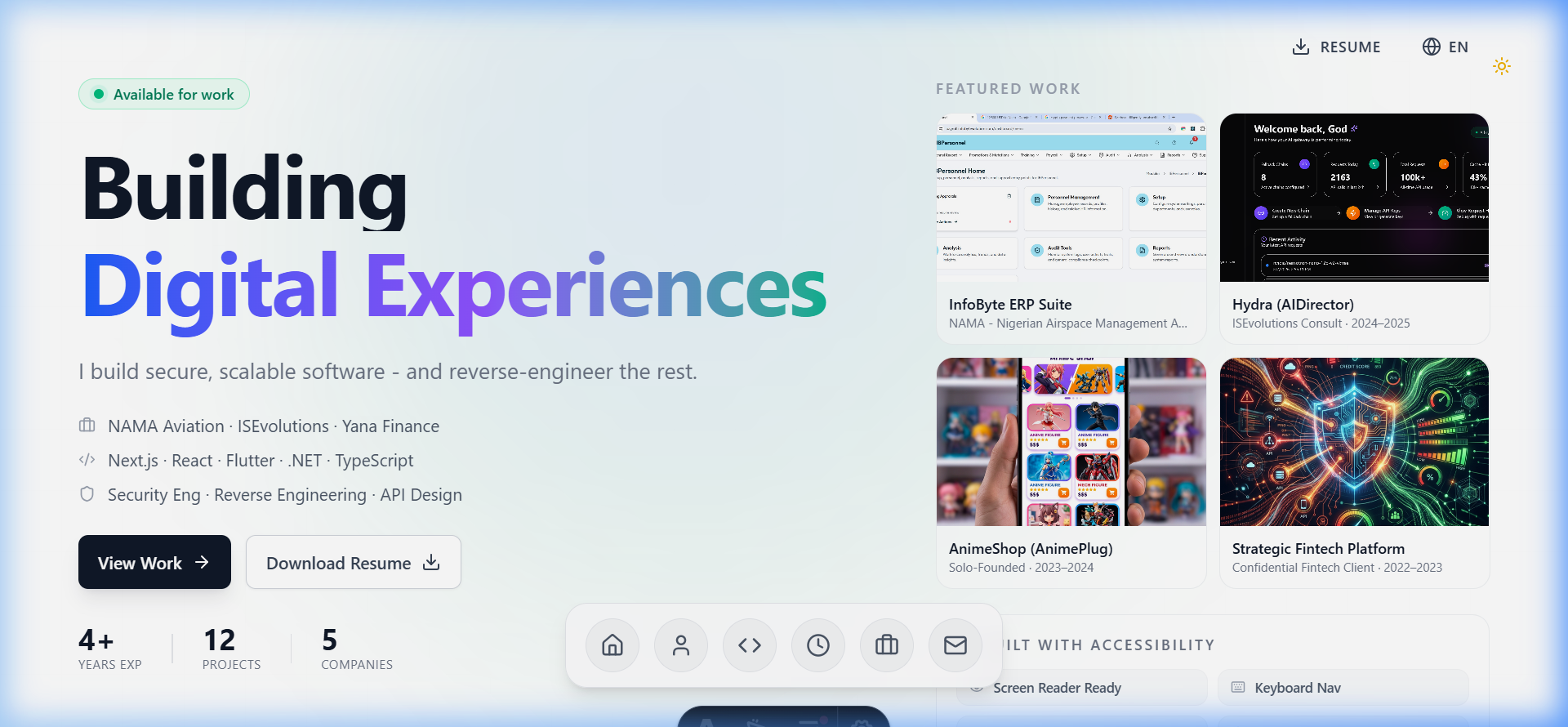This screenshot has width=1568, height=727.
Task: Click the download icon in Download Resume
Action: [431, 562]
